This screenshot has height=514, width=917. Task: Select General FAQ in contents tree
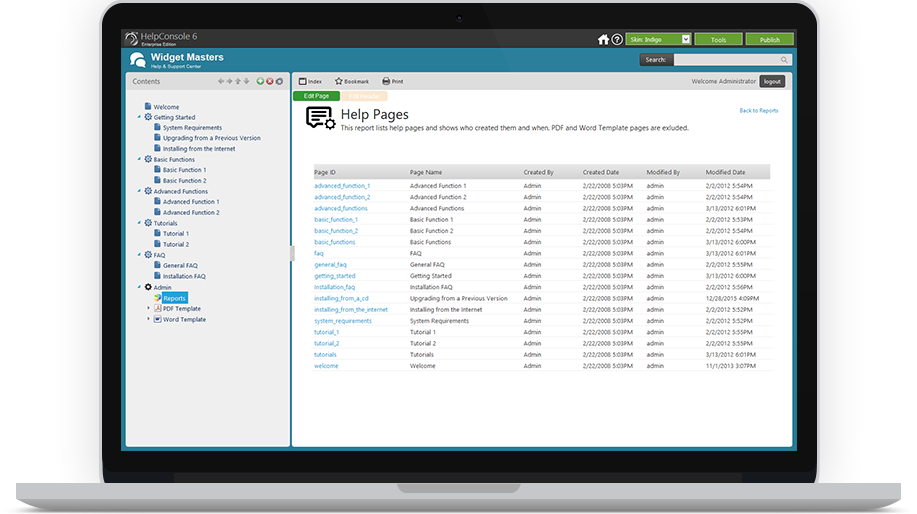coord(180,265)
